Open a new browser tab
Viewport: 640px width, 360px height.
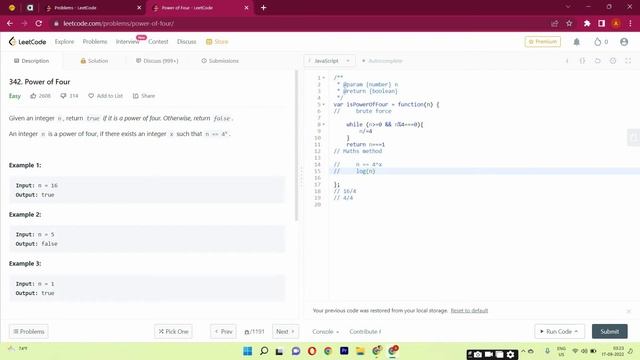(263, 8)
